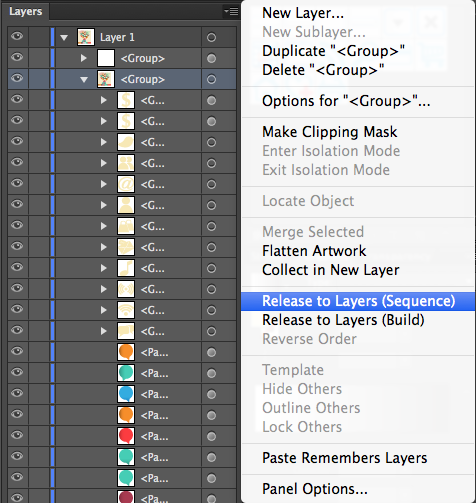476x503 pixels.
Task: Click the music note group thumbnail
Action: pos(126,268)
